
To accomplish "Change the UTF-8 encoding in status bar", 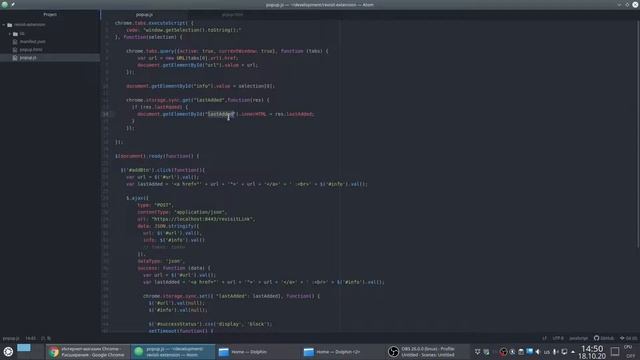I will [x=558, y=338].
